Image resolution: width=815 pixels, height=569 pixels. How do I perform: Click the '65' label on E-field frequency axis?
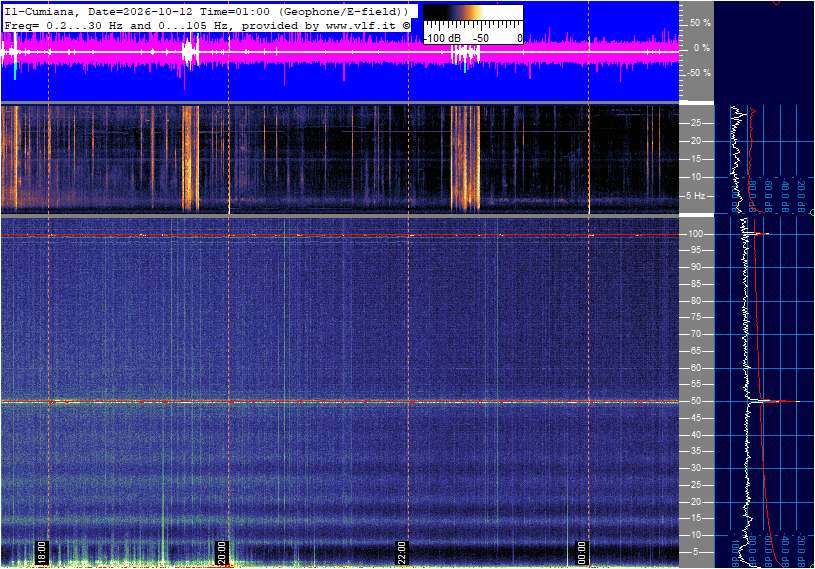695,351
